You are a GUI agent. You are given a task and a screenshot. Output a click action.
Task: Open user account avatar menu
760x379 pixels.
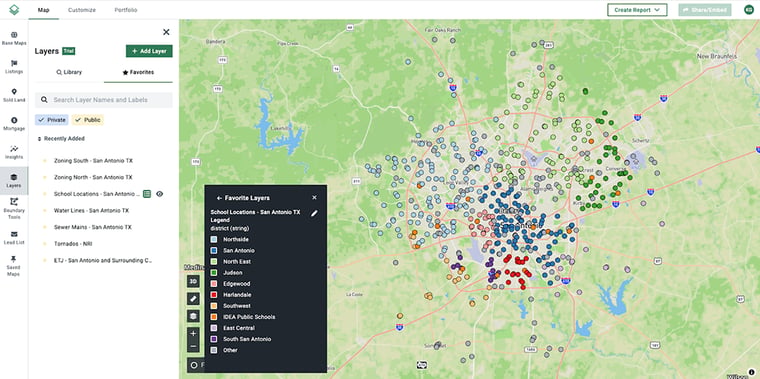[749, 10]
